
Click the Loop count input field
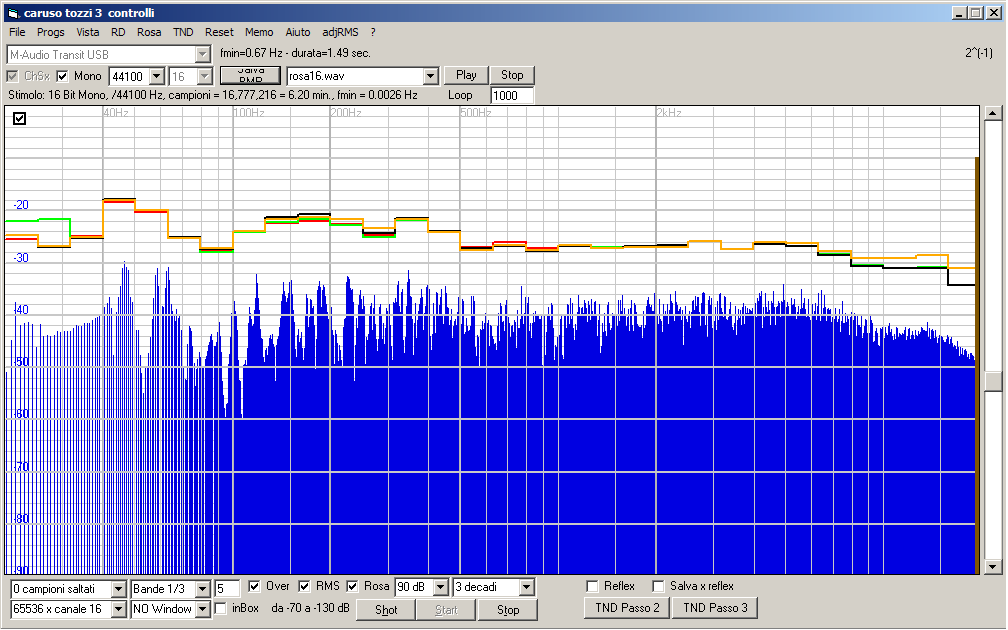(512, 96)
